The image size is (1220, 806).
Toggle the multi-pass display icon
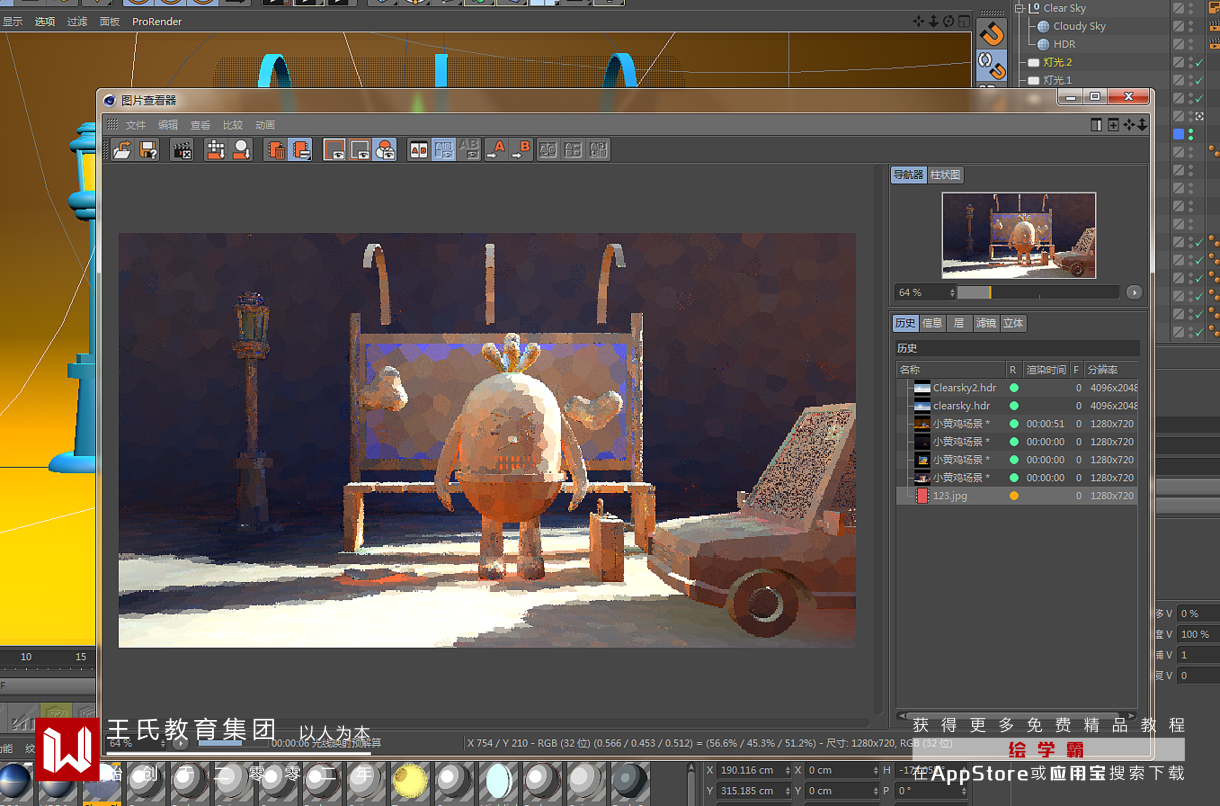(385, 150)
